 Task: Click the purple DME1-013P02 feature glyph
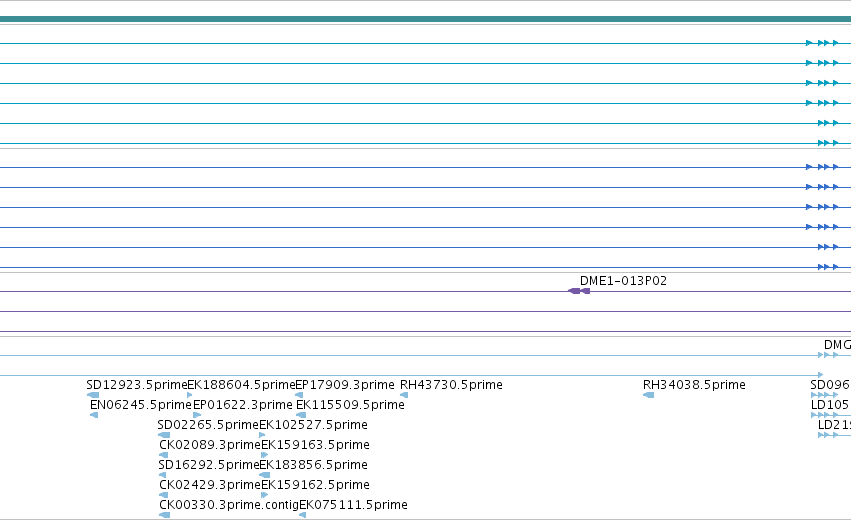[579, 291]
